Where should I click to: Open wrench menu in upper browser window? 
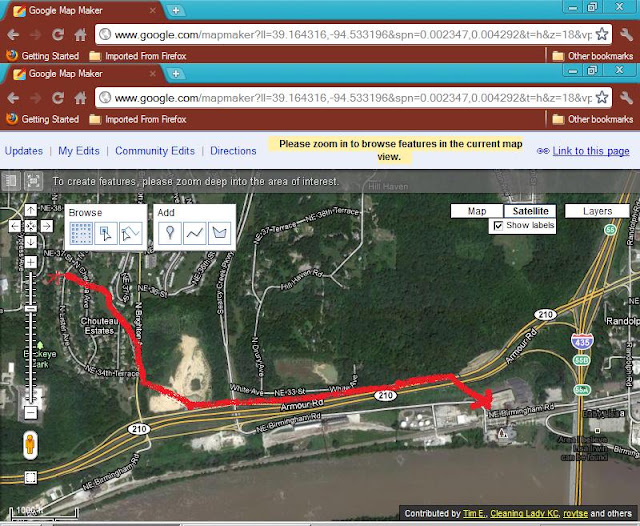point(626,34)
